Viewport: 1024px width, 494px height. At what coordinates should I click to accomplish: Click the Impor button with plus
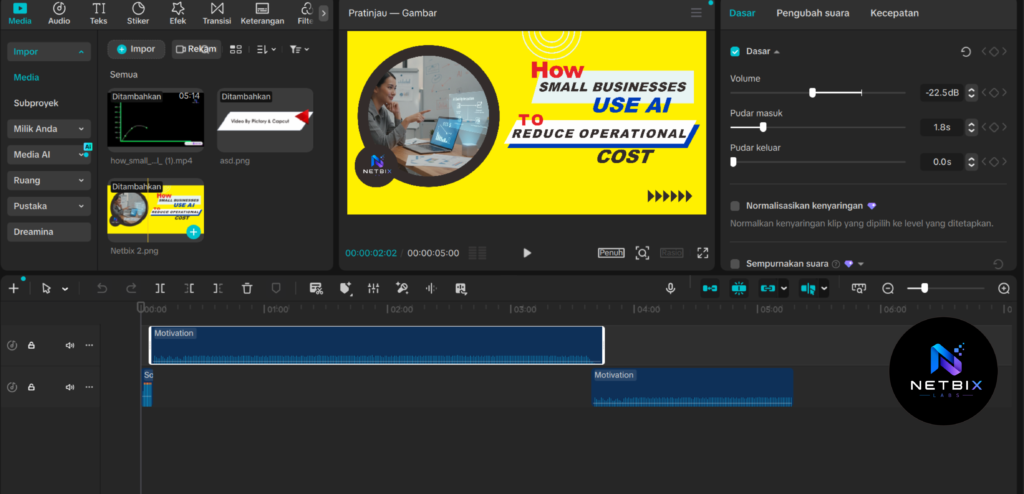pos(136,49)
